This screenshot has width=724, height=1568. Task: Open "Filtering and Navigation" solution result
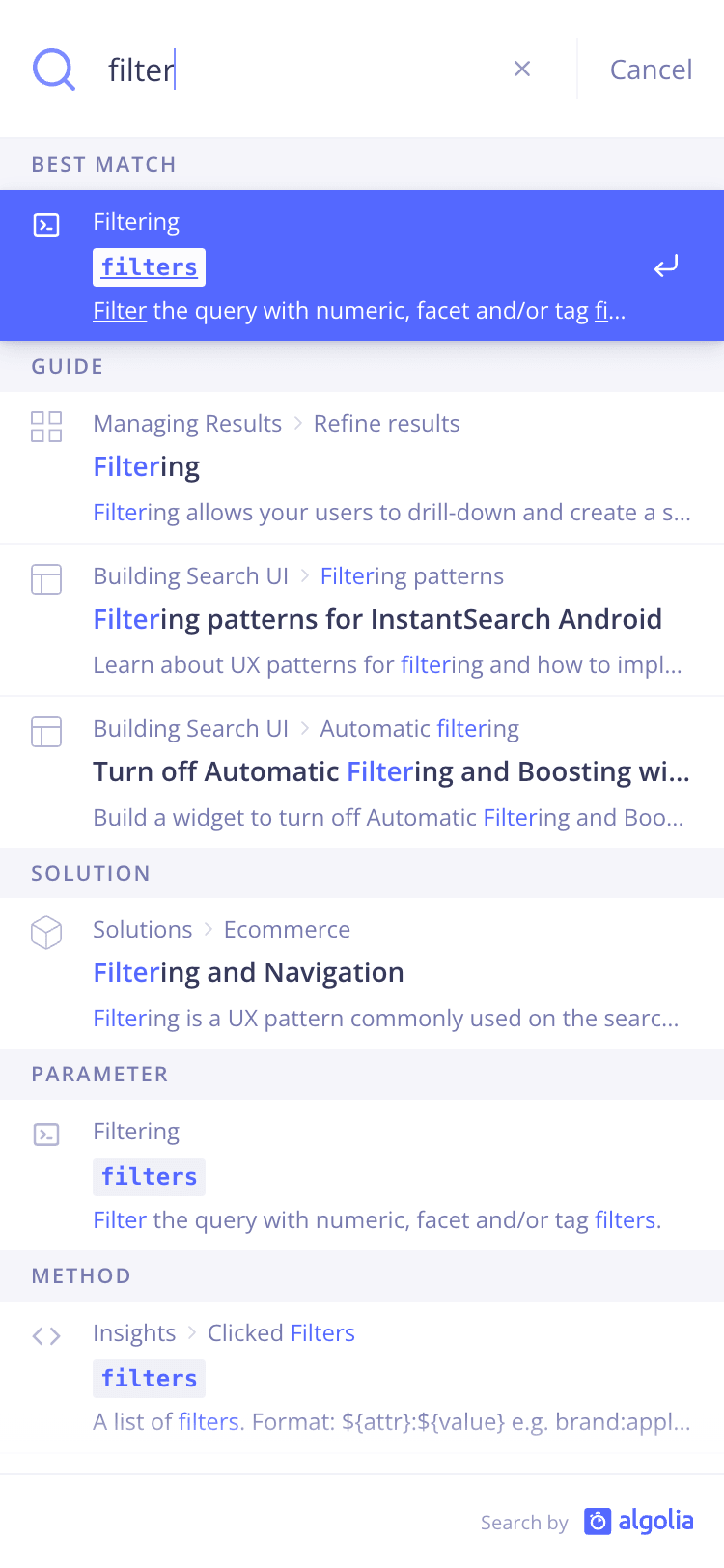coord(248,972)
